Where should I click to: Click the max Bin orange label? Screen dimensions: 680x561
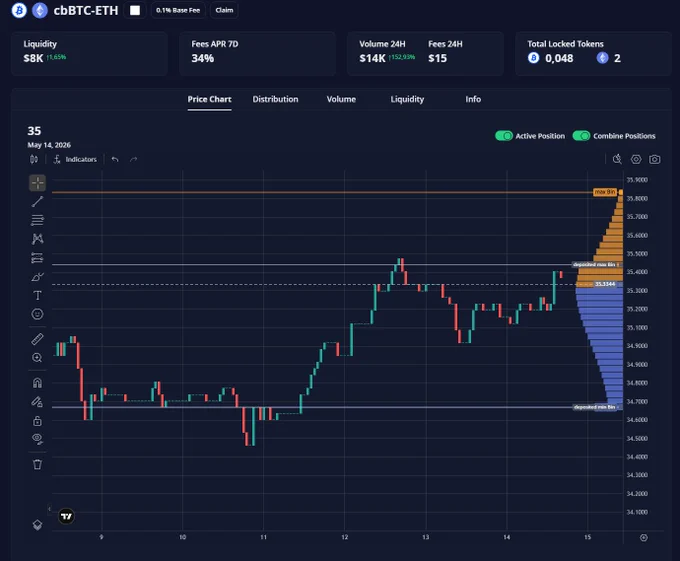[605, 192]
